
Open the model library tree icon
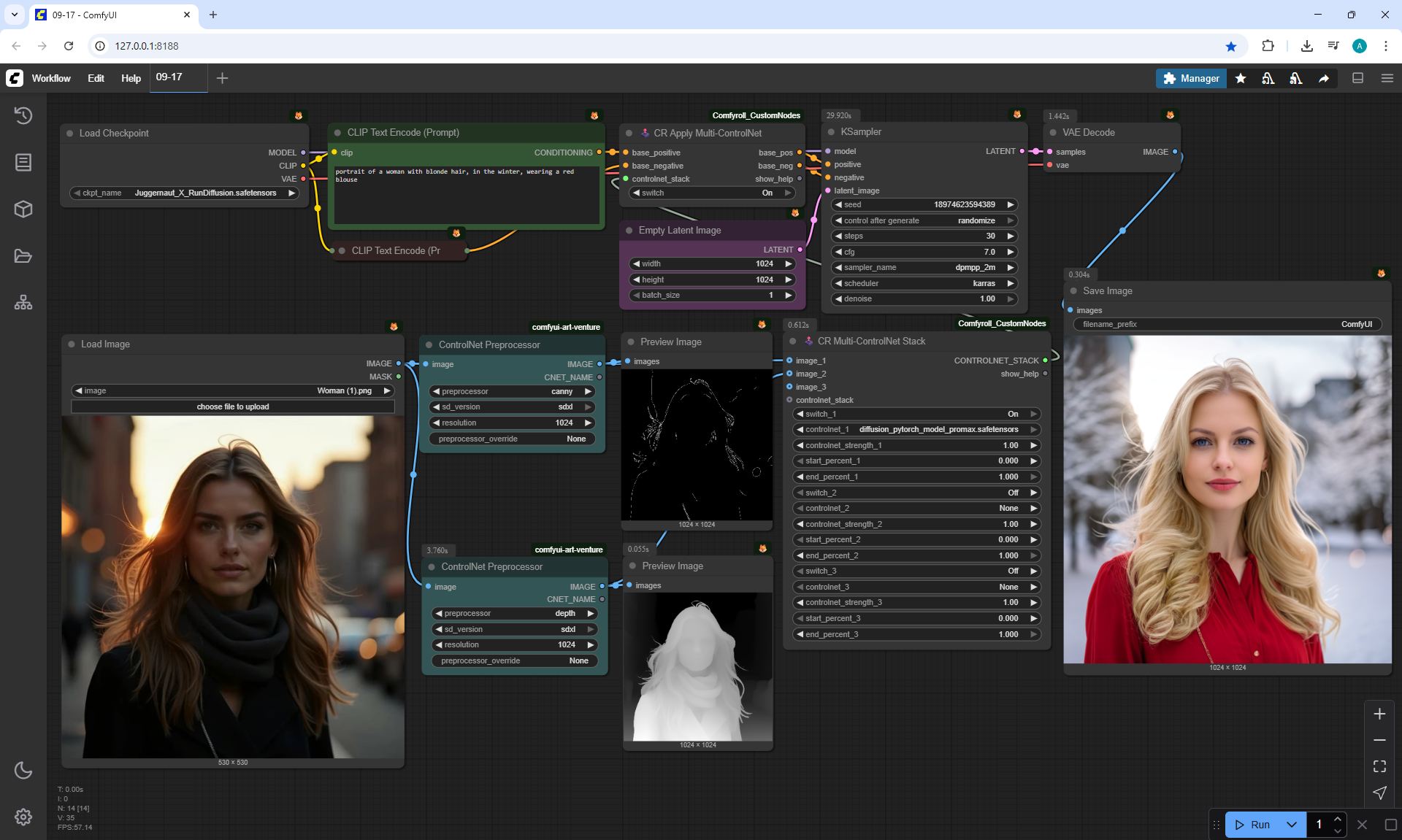point(23,302)
